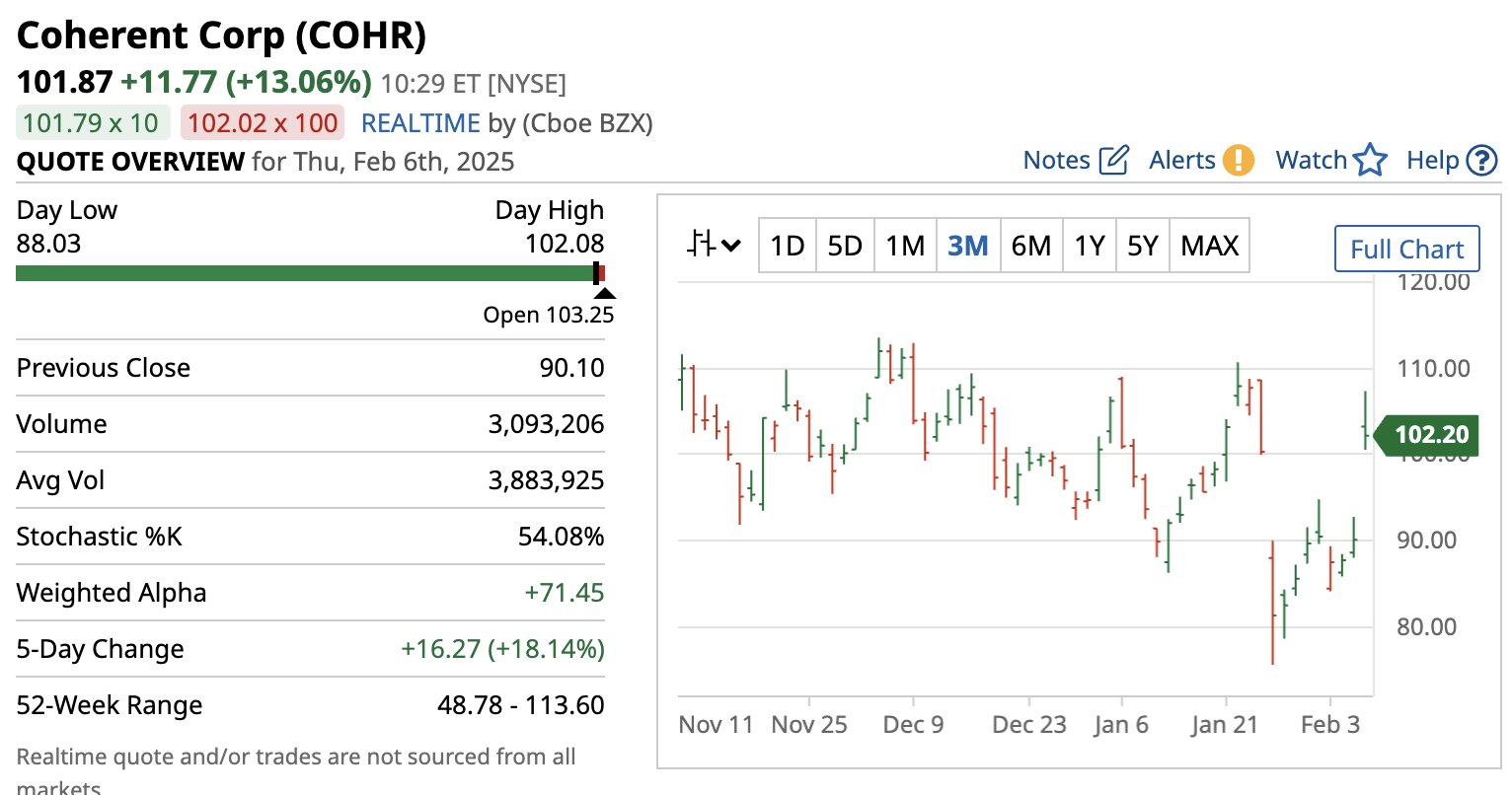Switch chart to 5Y period
1512x795 pixels.
(x=1143, y=245)
